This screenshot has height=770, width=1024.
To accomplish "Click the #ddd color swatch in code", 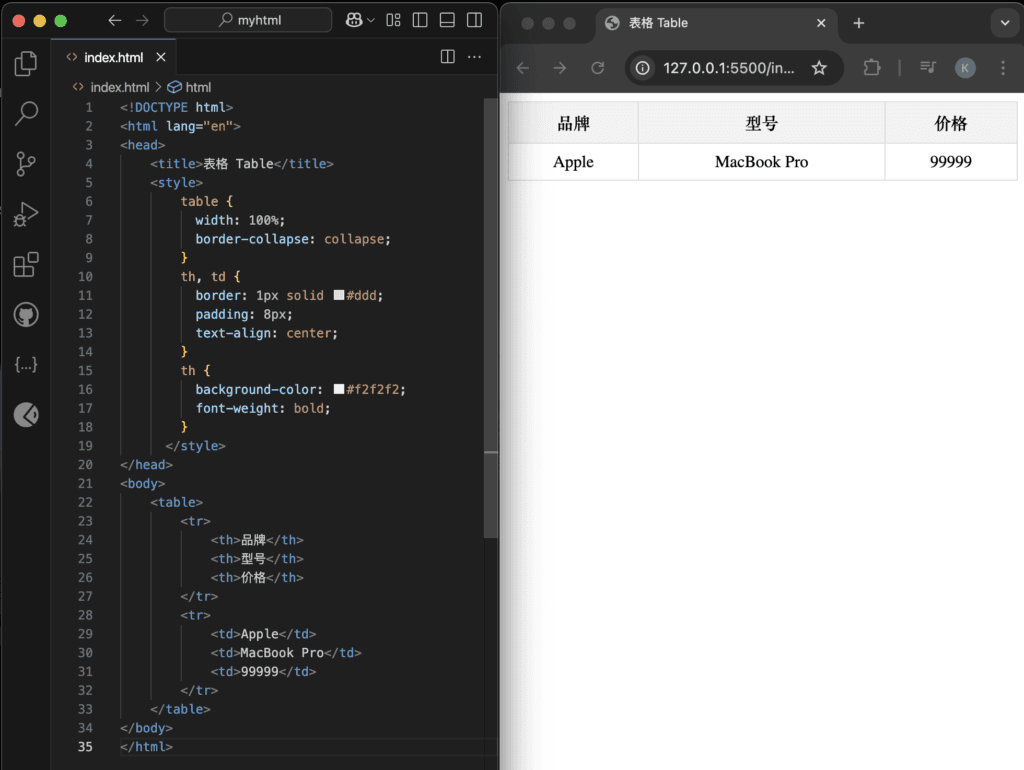I will (x=339, y=295).
